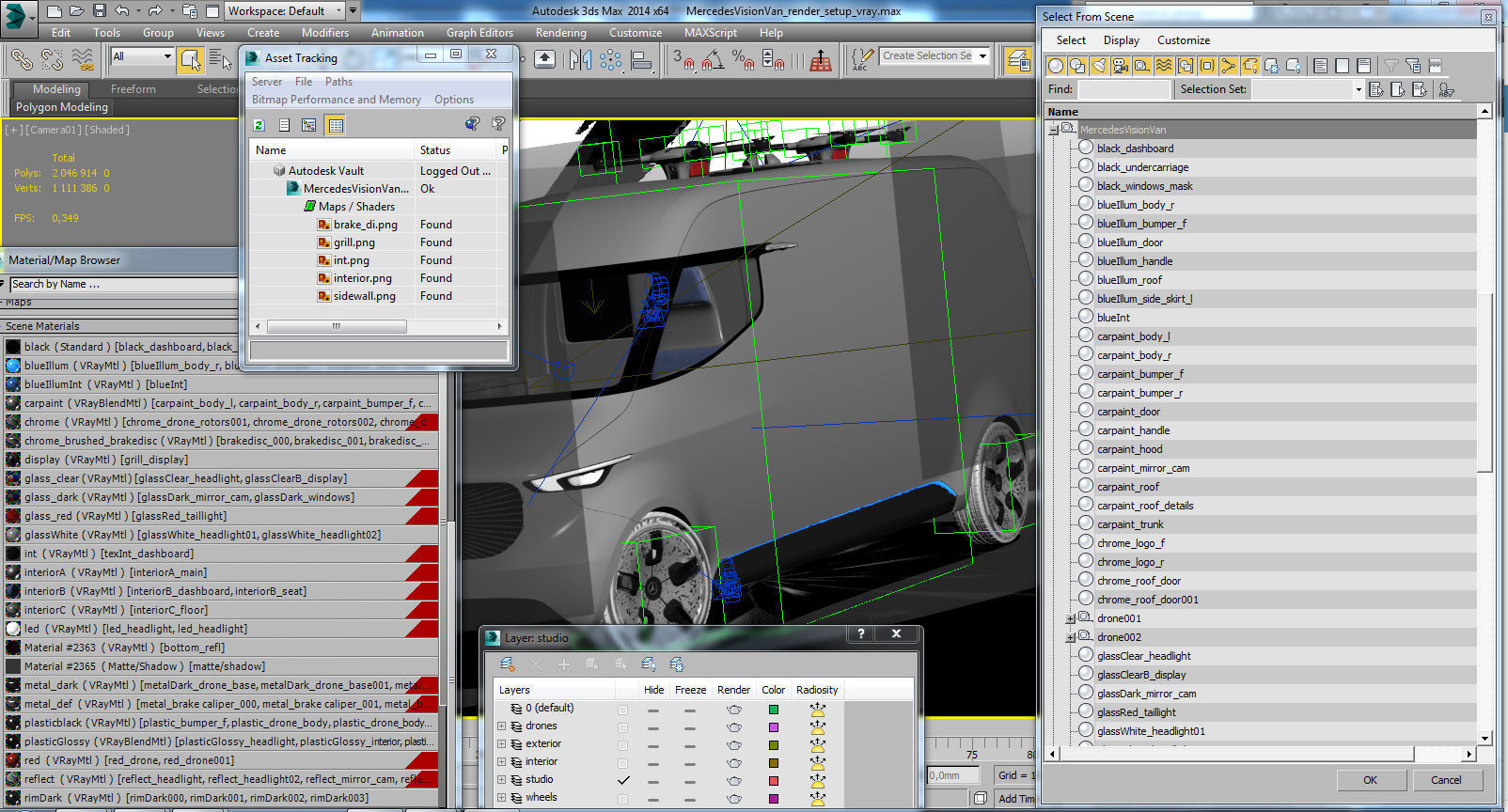Click Select Invert icon in Select From Scene
The height and width of the screenshot is (812, 1508).
pyautogui.click(x=1364, y=66)
